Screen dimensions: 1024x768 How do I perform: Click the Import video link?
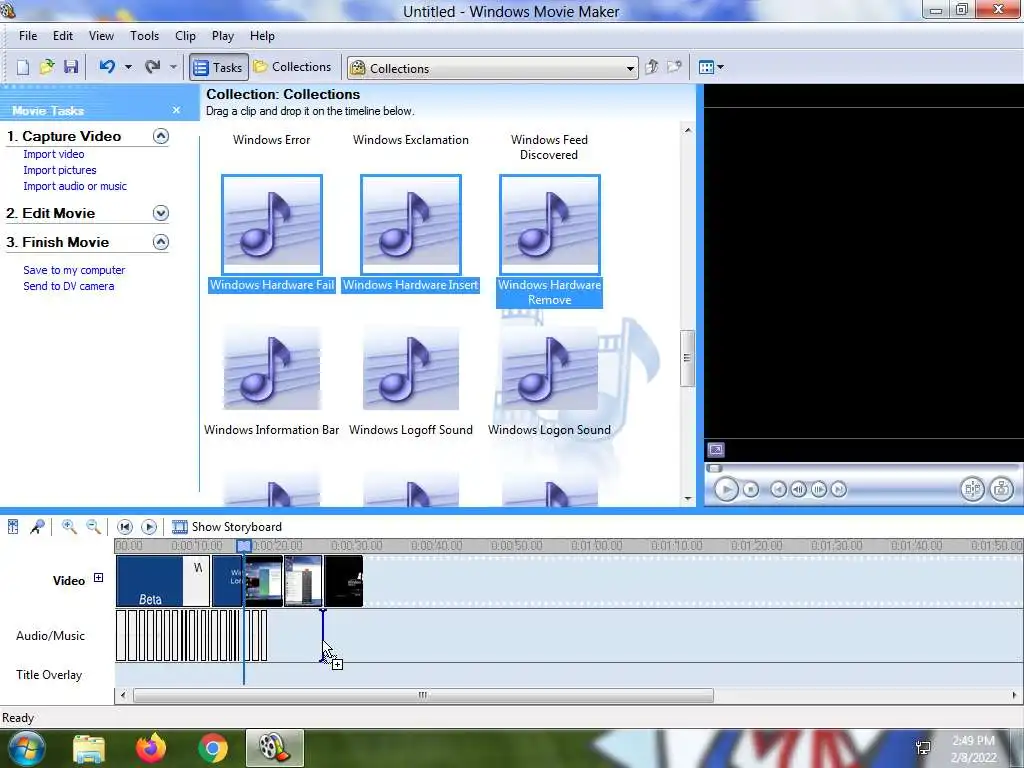coord(54,154)
